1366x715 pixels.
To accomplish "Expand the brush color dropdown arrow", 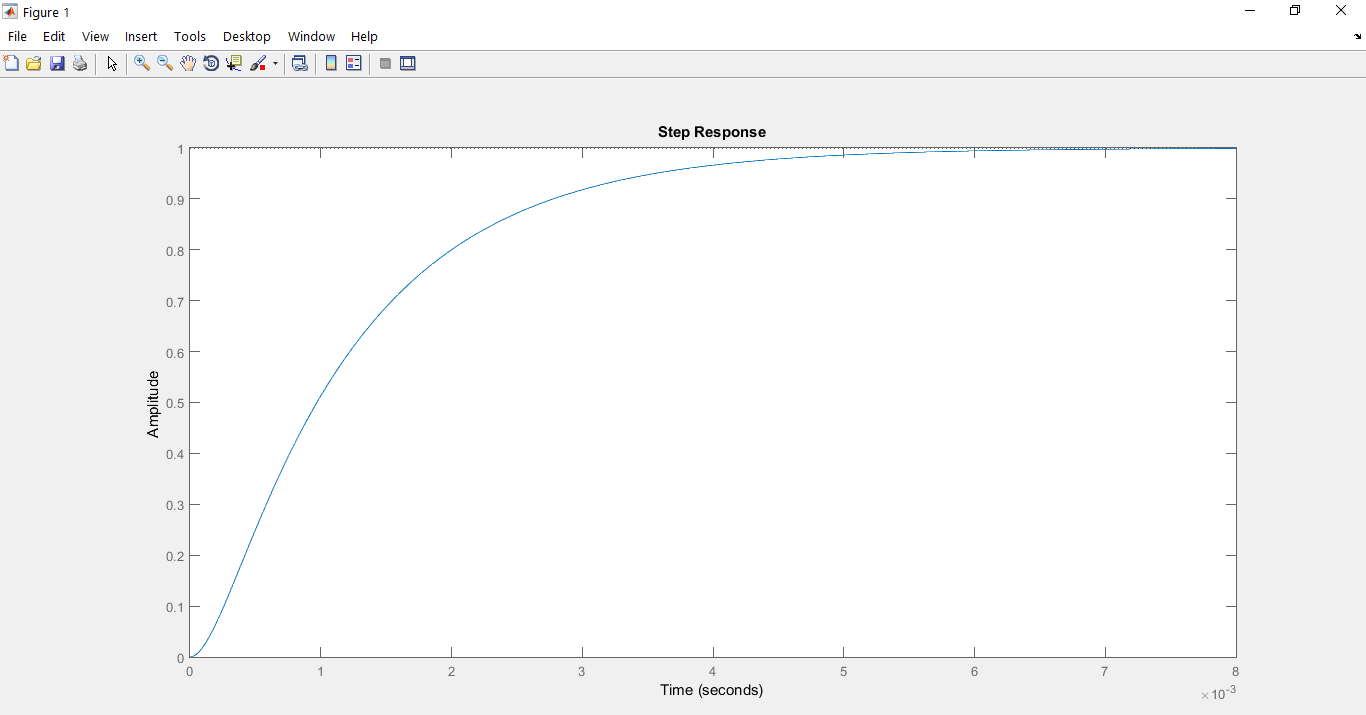I will point(275,63).
